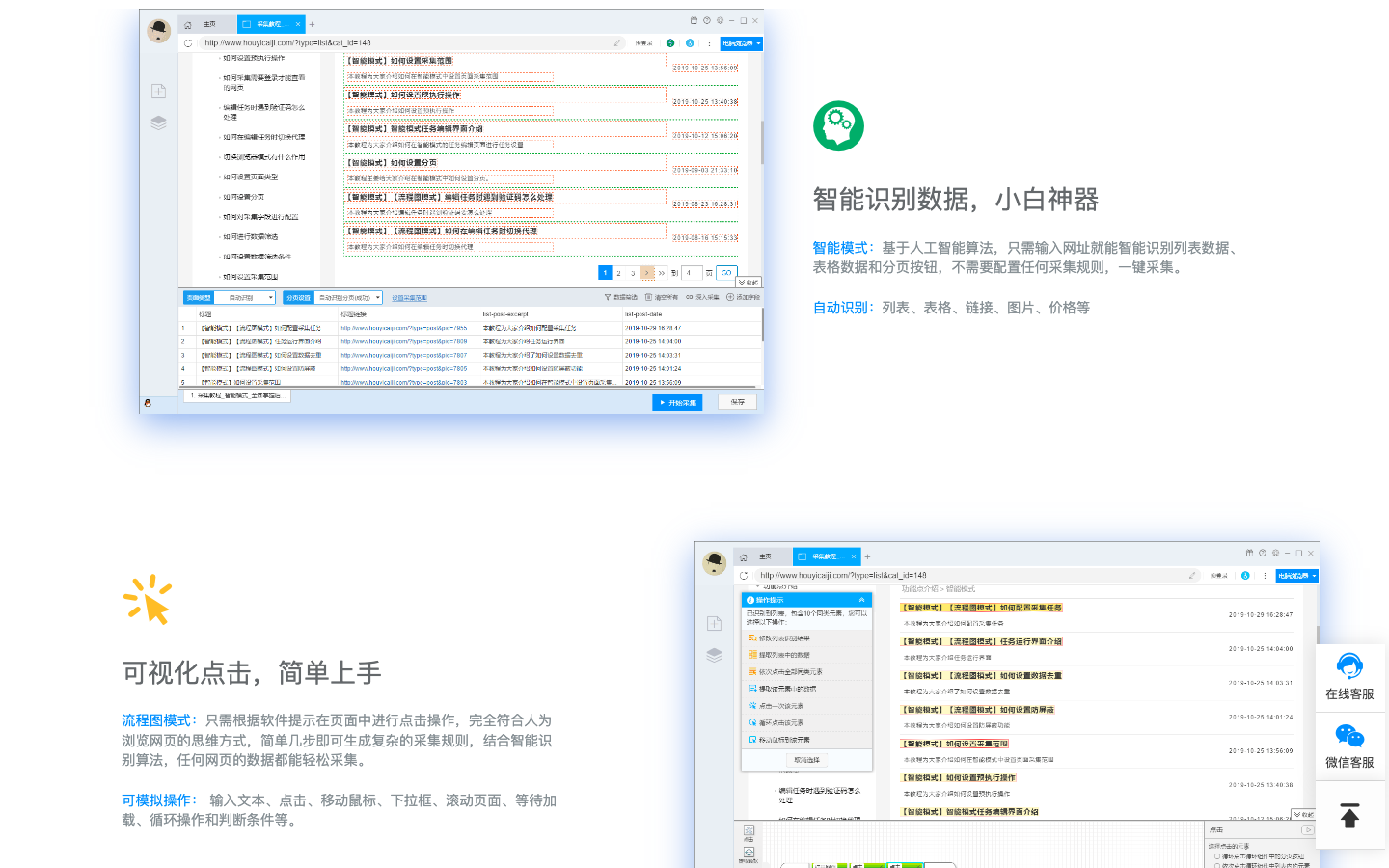Click the 开始采集 start collection button
Screen dimensions: 1389x868
click(x=677, y=402)
